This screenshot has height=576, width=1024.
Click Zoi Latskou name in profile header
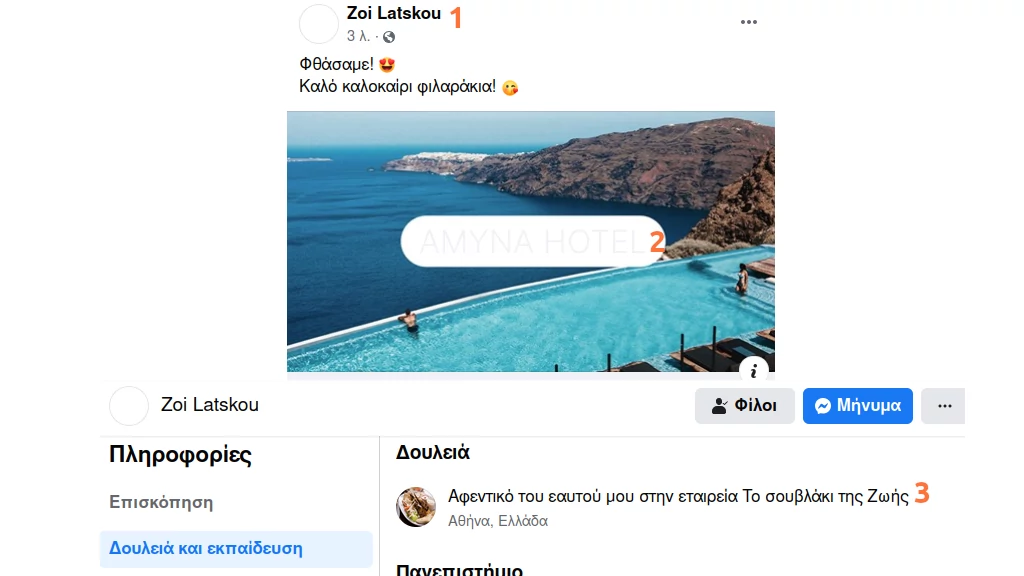coord(209,405)
